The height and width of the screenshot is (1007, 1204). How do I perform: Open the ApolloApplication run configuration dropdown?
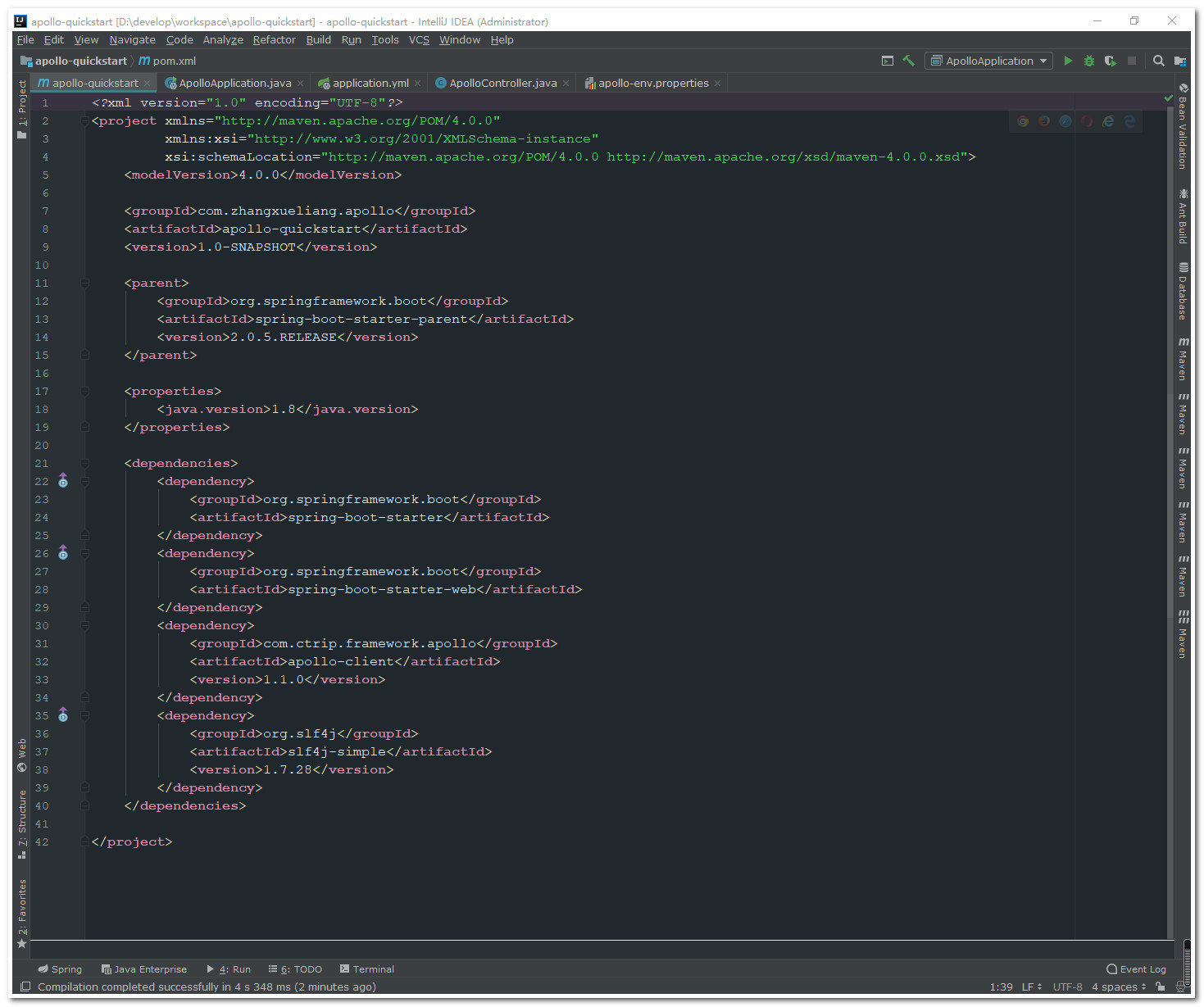pos(988,61)
